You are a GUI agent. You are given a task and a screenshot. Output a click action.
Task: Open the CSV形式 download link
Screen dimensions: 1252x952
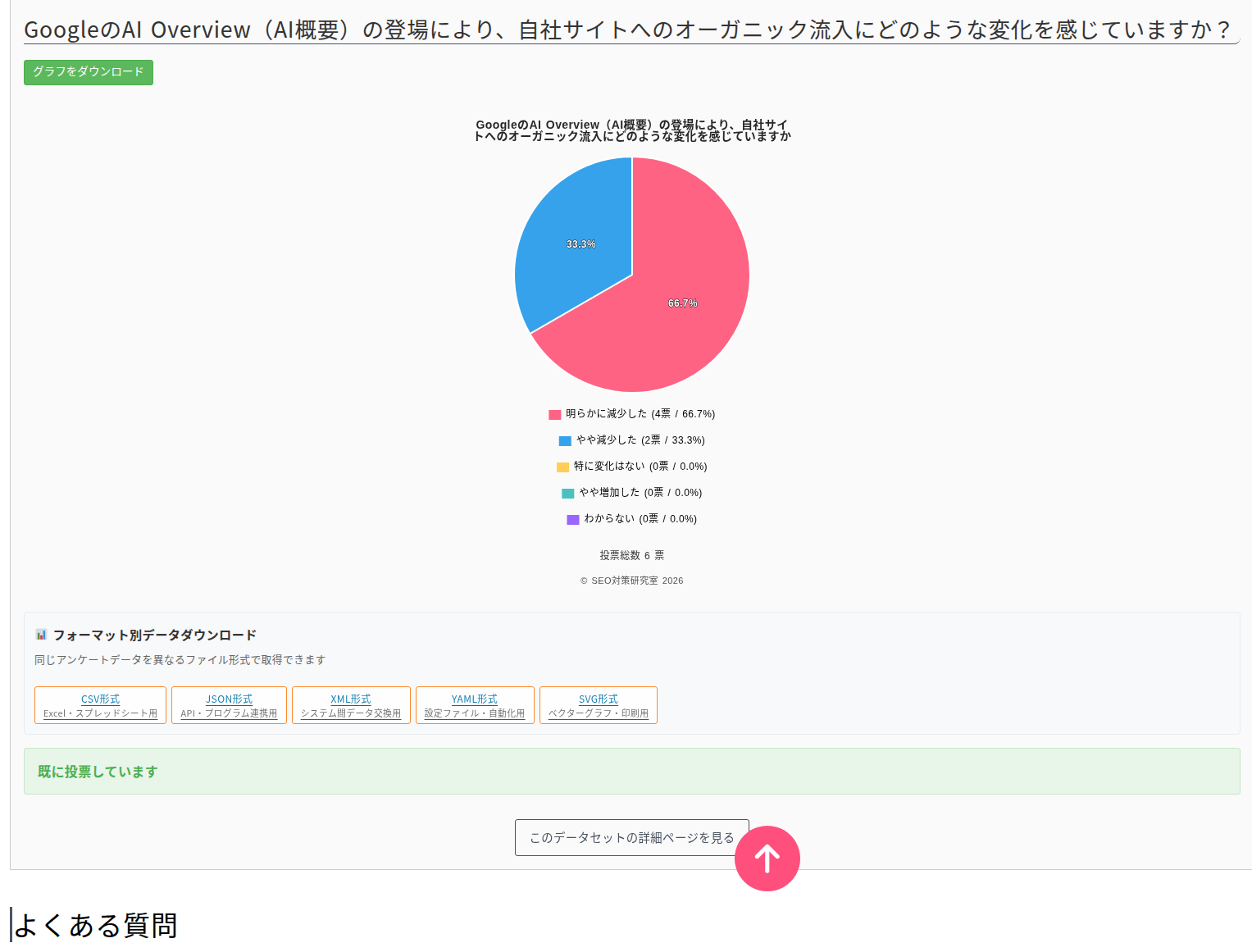tap(100, 705)
